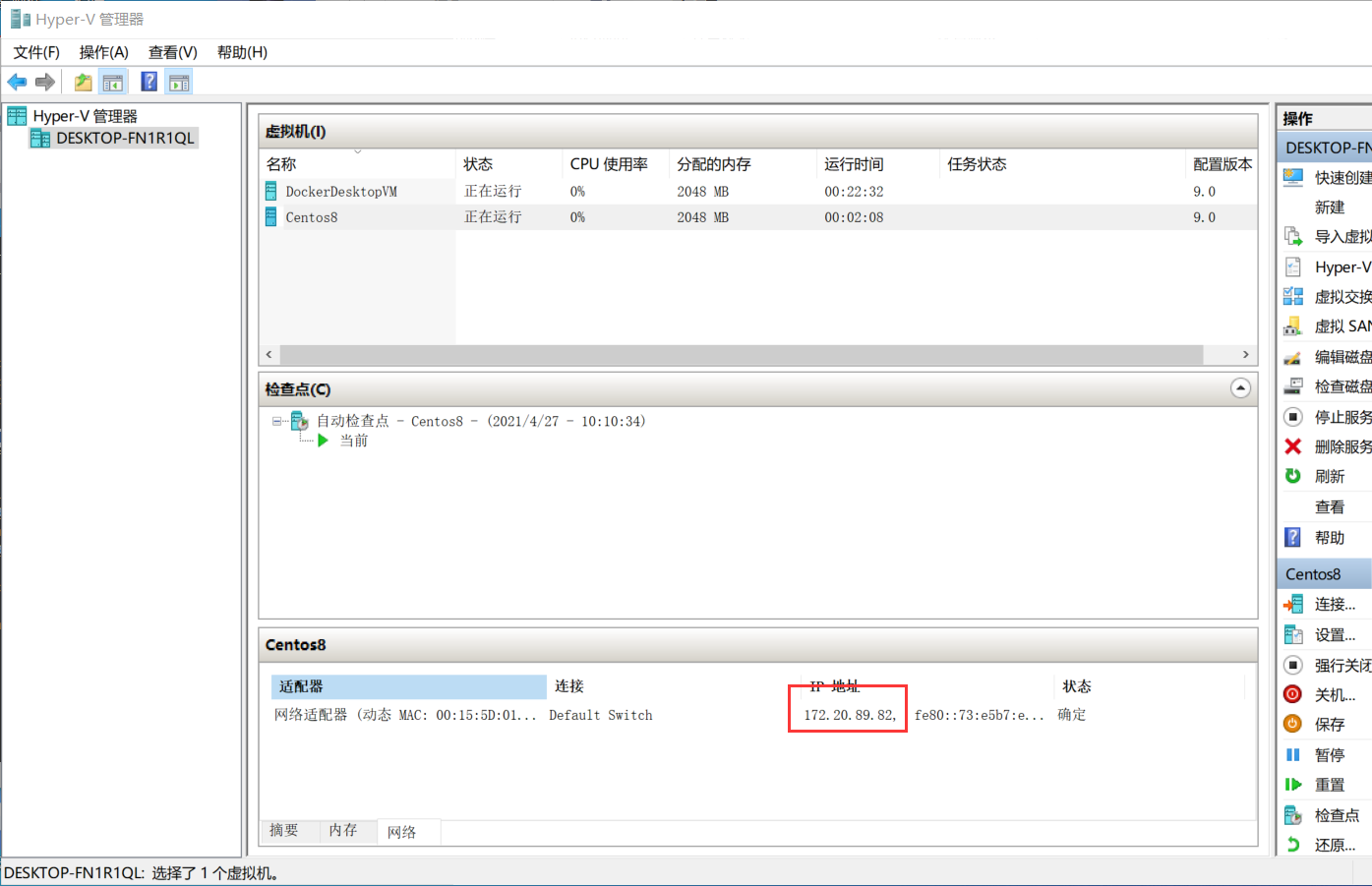Click the 导入虚拟机 action icon
The image size is (1372, 886).
point(1292,237)
